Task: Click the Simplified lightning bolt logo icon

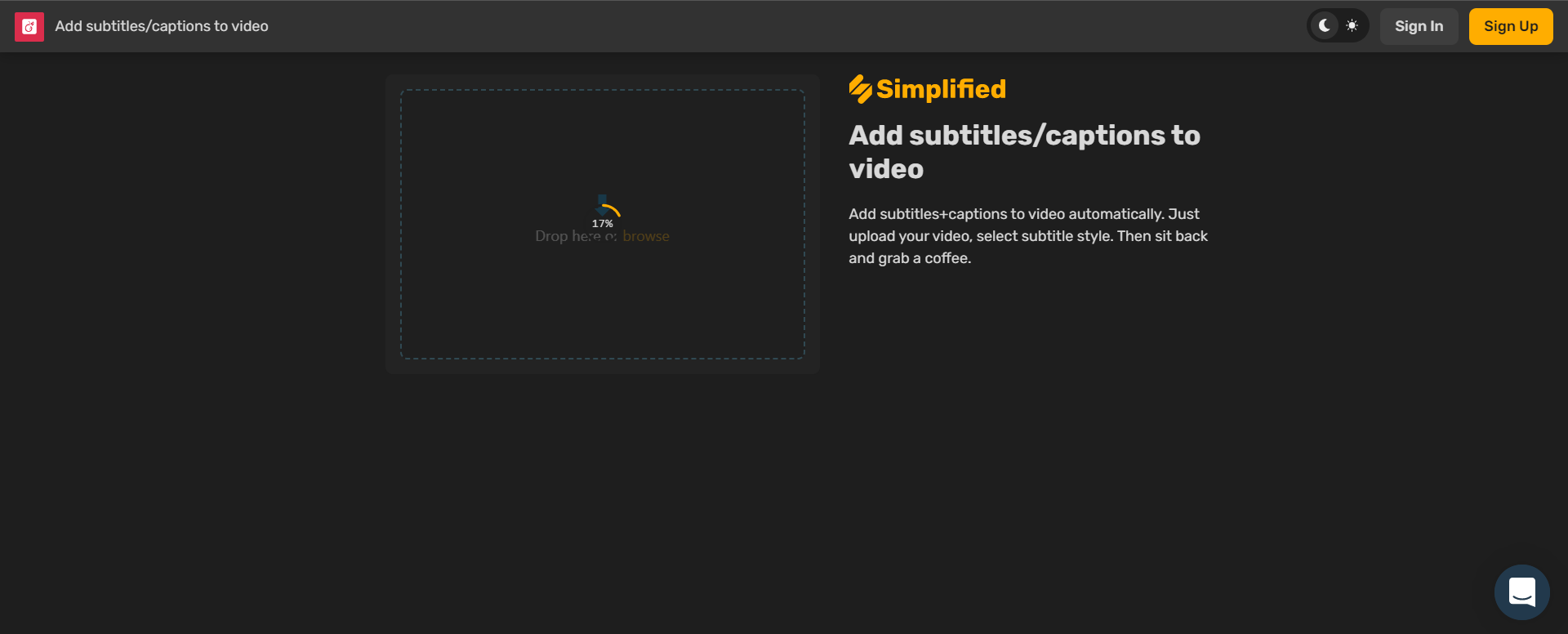Action: pyautogui.click(x=860, y=89)
